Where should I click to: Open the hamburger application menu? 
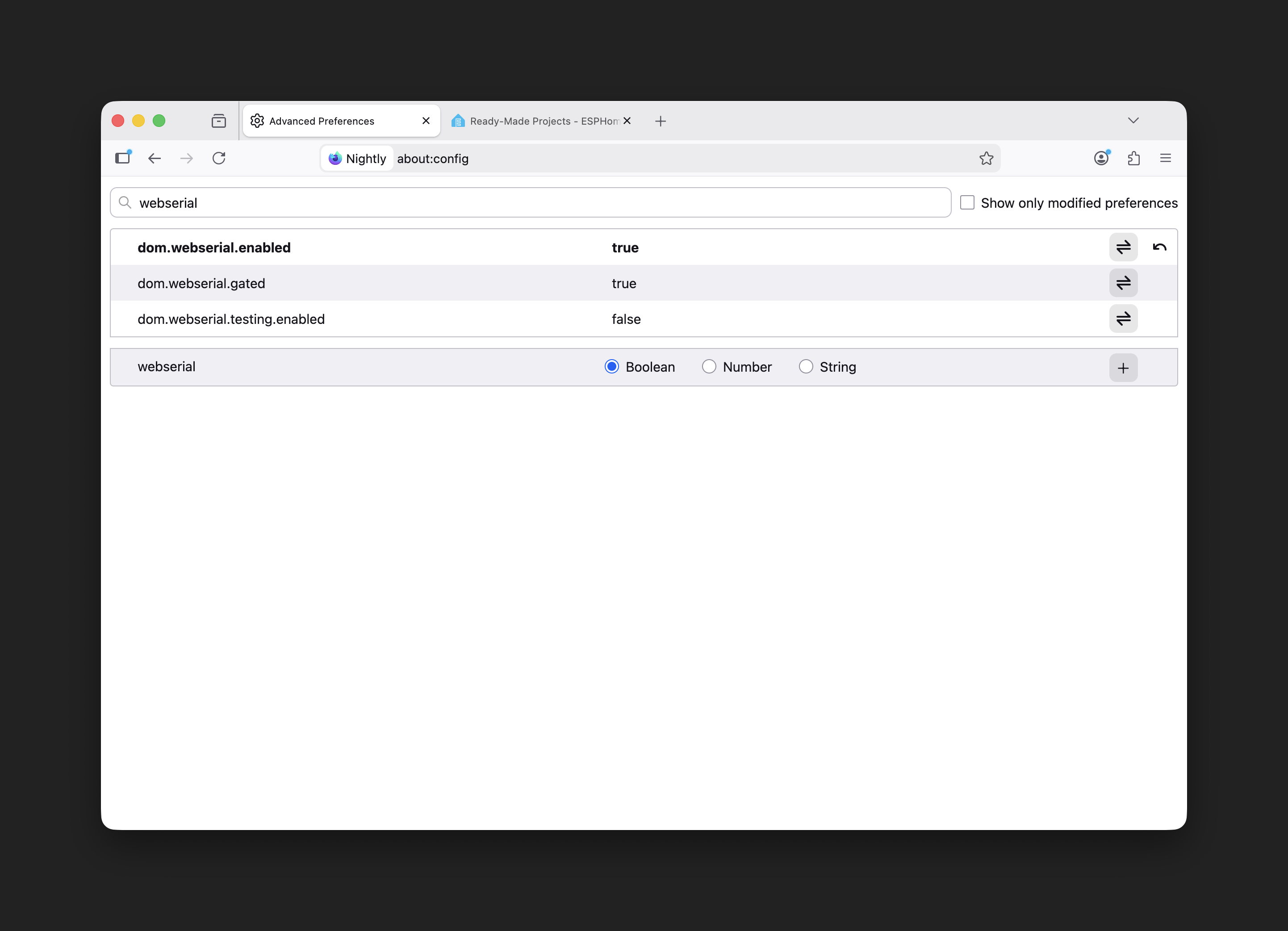tap(1165, 159)
